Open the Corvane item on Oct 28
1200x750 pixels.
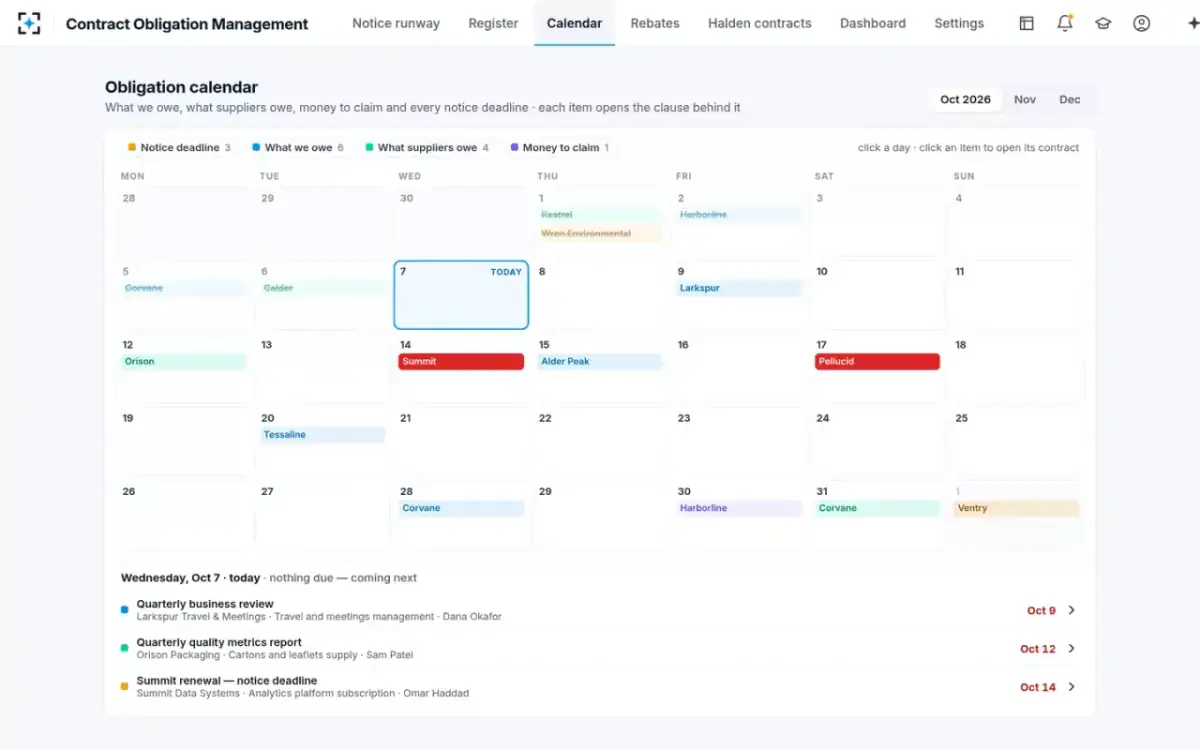click(x=461, y=508)
